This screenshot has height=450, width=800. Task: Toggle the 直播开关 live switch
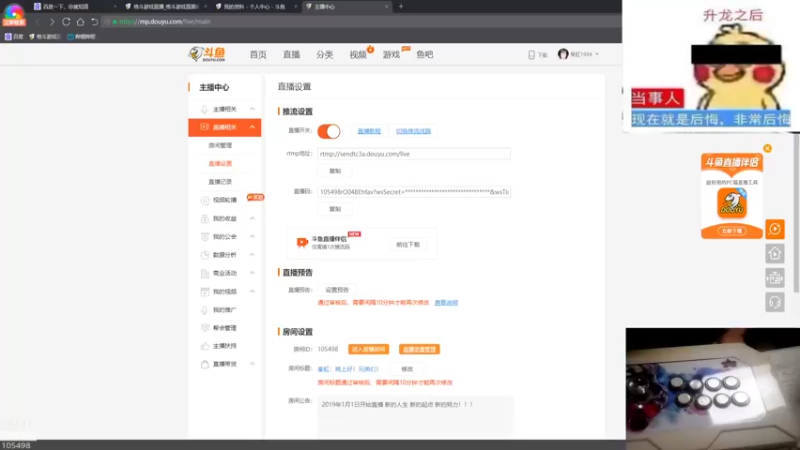click(x=329, y=131)
